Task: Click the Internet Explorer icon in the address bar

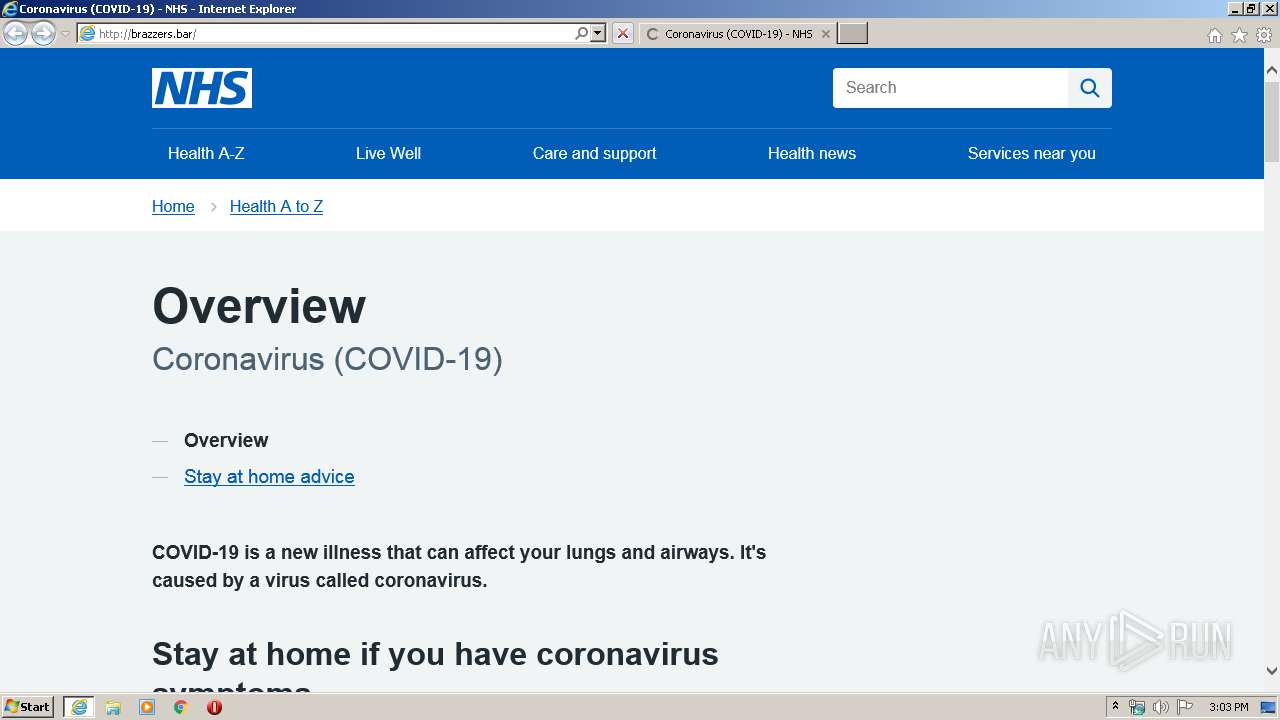Action: pyautogui.click(x=88, y=34)
